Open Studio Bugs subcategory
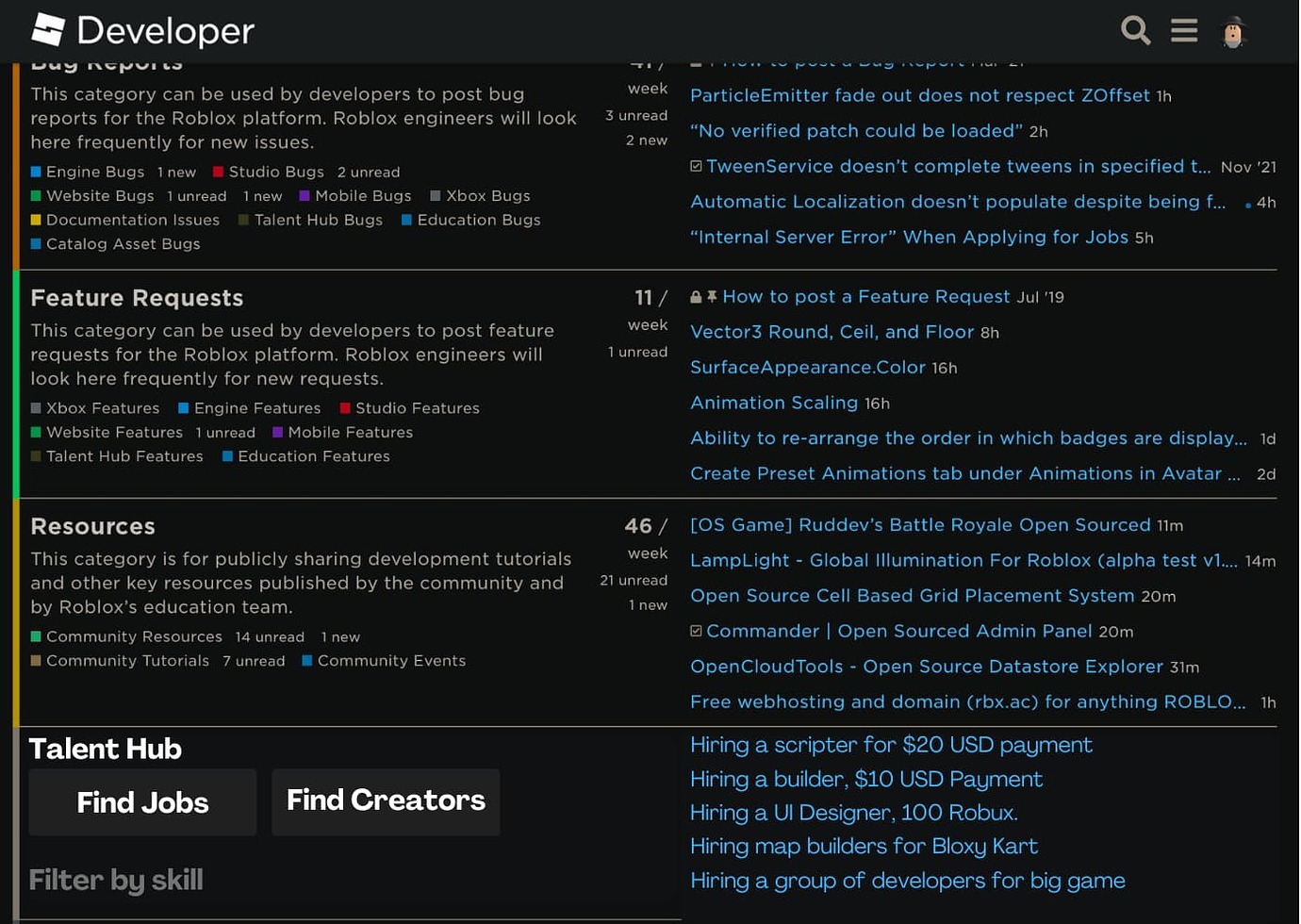Viewport: 1301px width, 924px height. 269,172
